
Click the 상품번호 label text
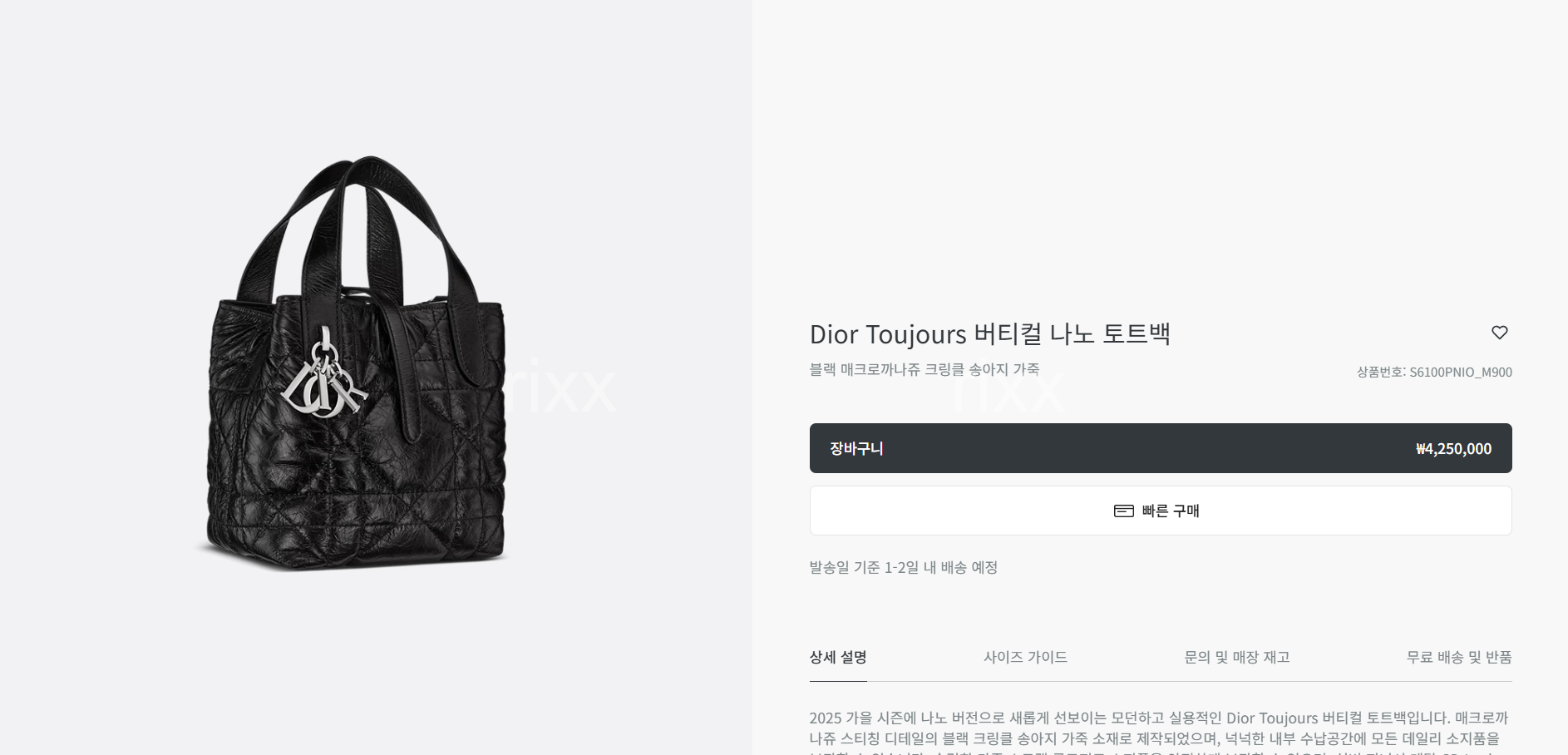(1381, 373)
